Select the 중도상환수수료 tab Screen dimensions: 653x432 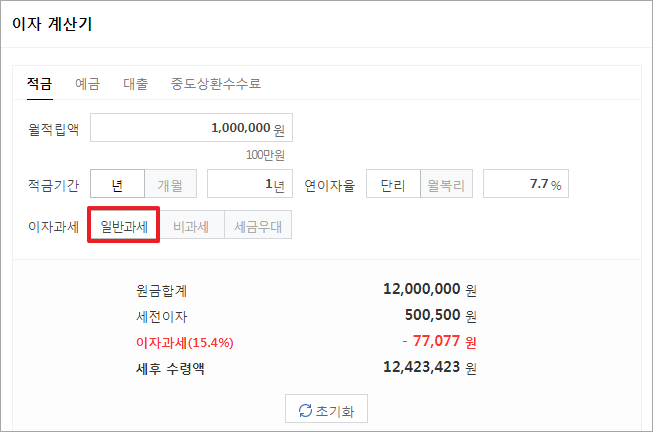point(216,84)
